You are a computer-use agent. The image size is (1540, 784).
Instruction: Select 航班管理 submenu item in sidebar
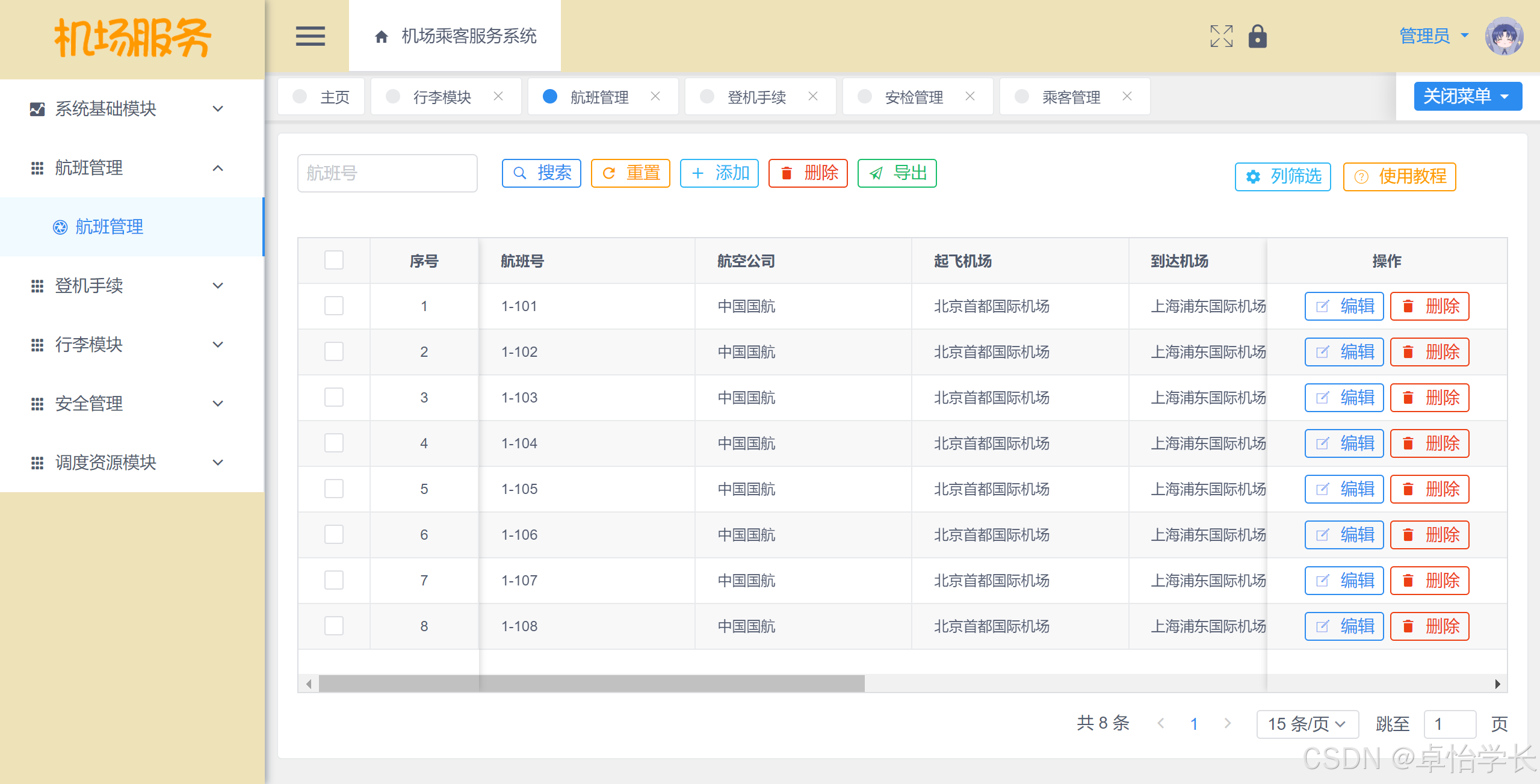point(132,227)
